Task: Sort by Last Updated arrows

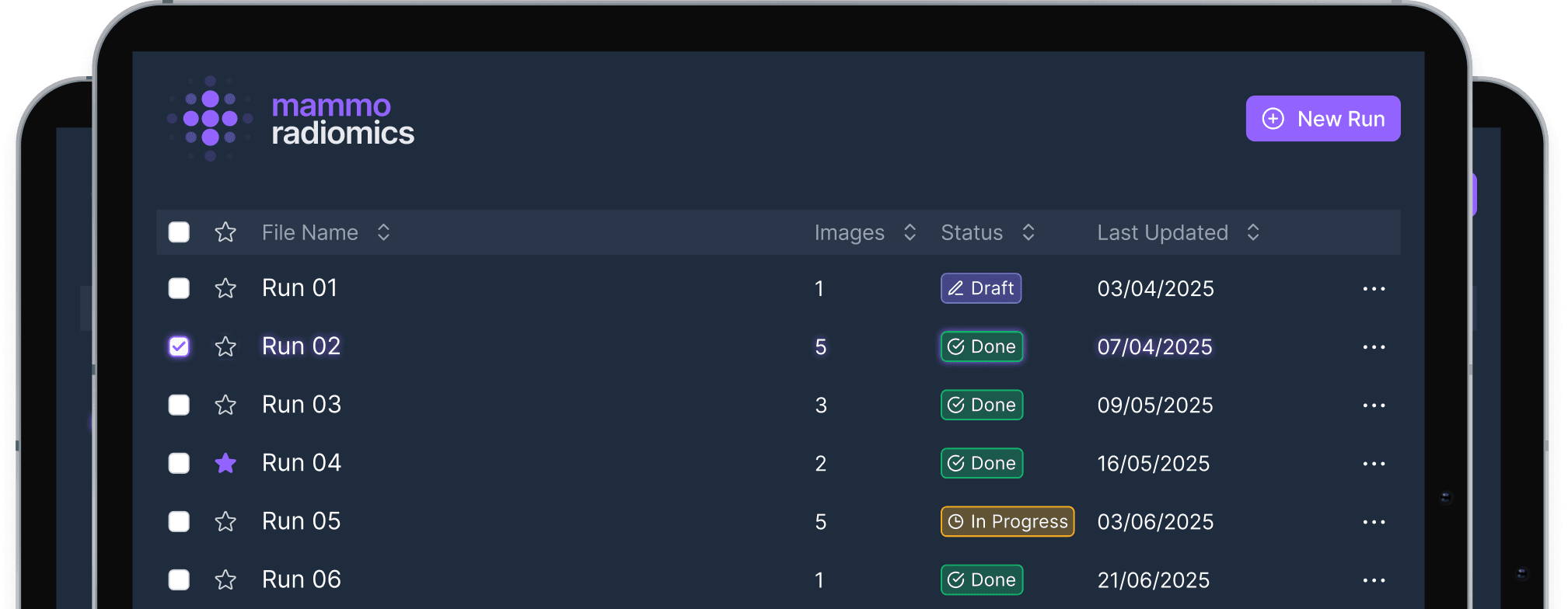Action: pyautogui.click(x=1252, y=232)
